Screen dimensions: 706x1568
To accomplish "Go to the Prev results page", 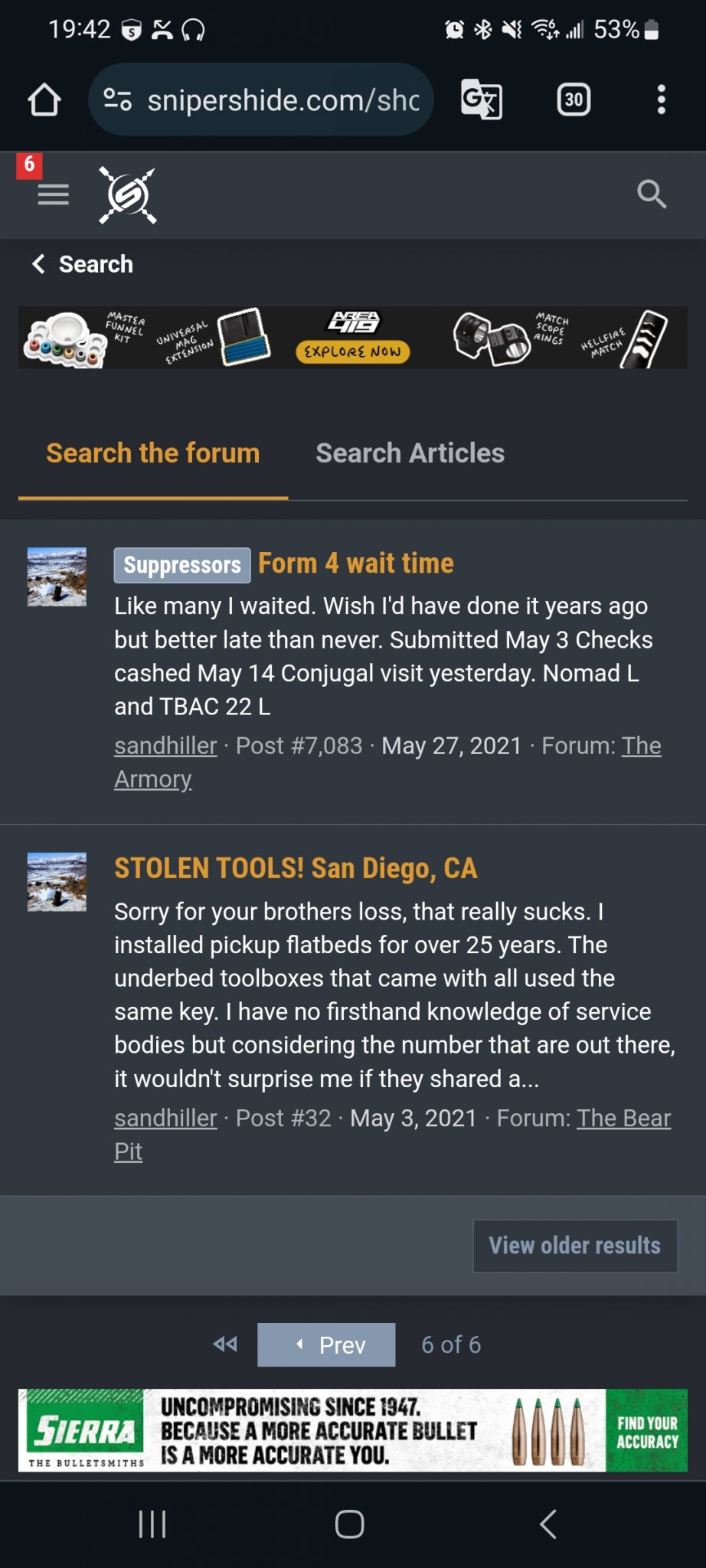I will (x=326, y=1344).
